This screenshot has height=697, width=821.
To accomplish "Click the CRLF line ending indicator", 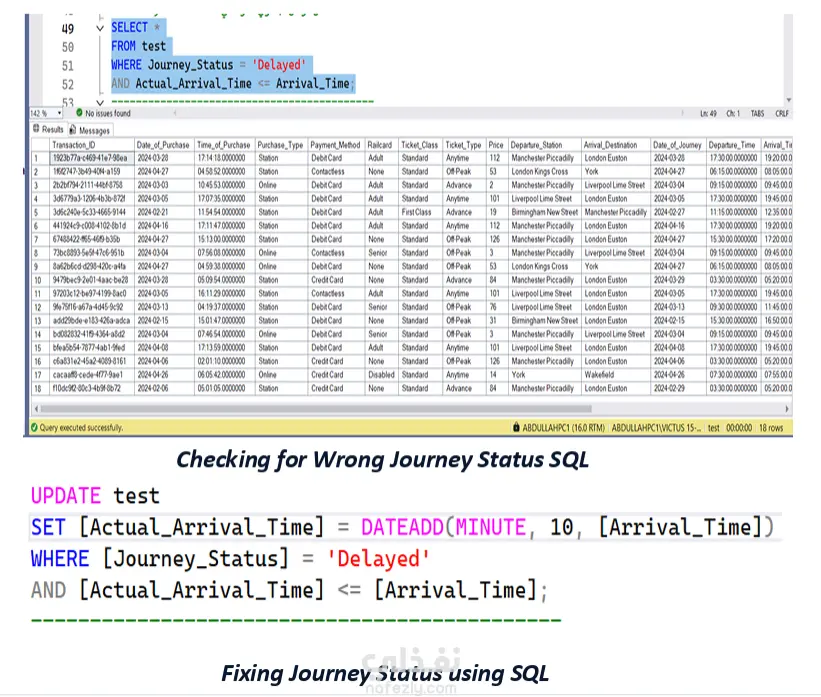I will [x=782, y=114].
